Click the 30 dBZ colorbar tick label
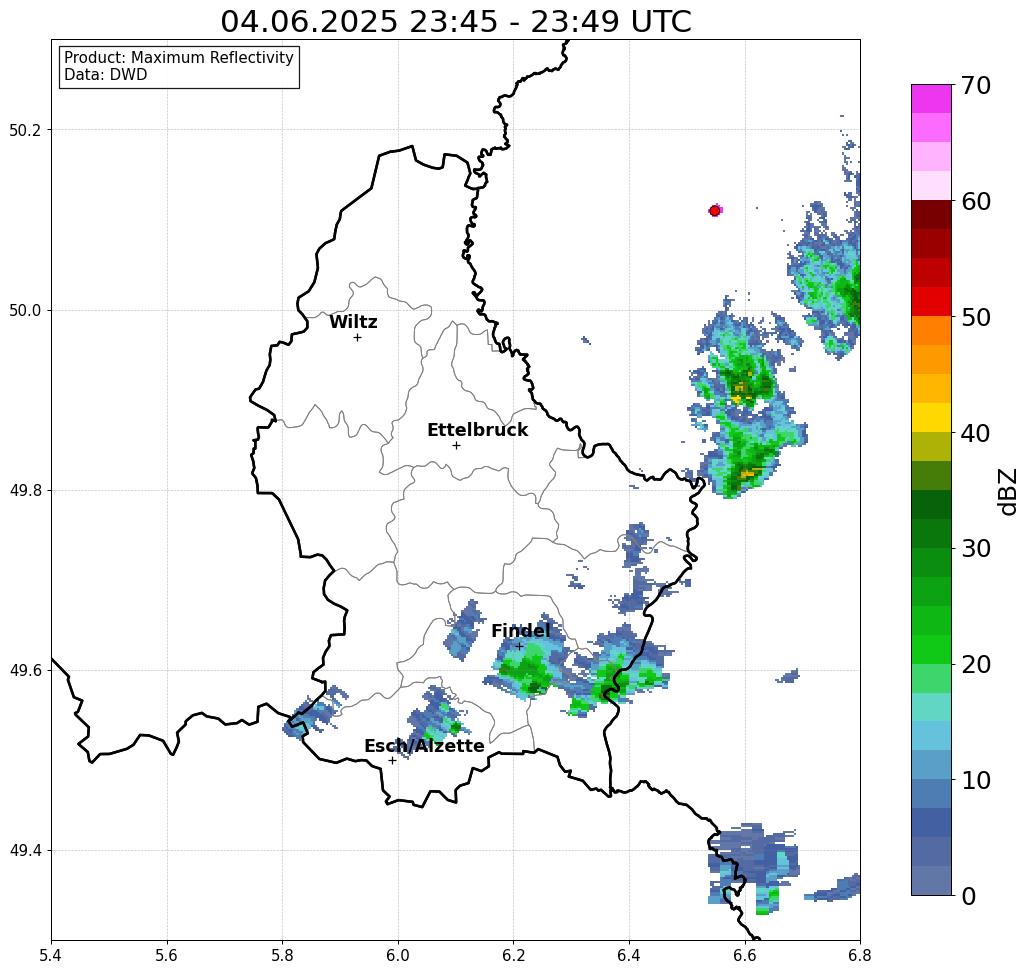 pyautogui.click(x=976, y=549)
